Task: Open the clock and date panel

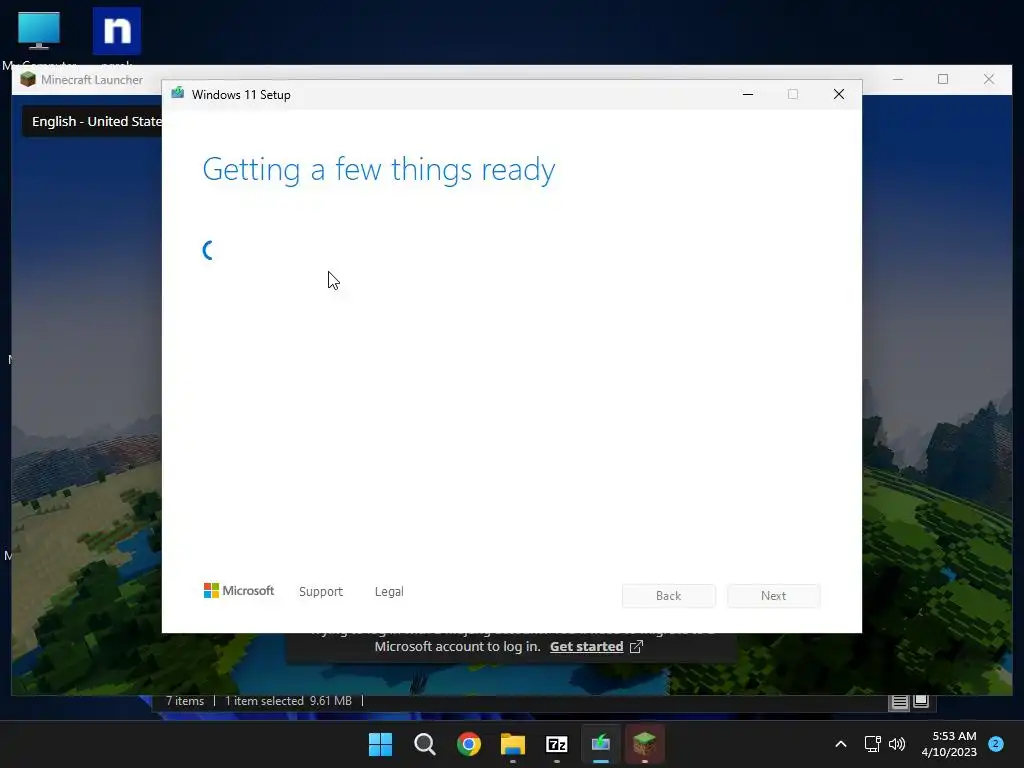Action: coord(949,744)
